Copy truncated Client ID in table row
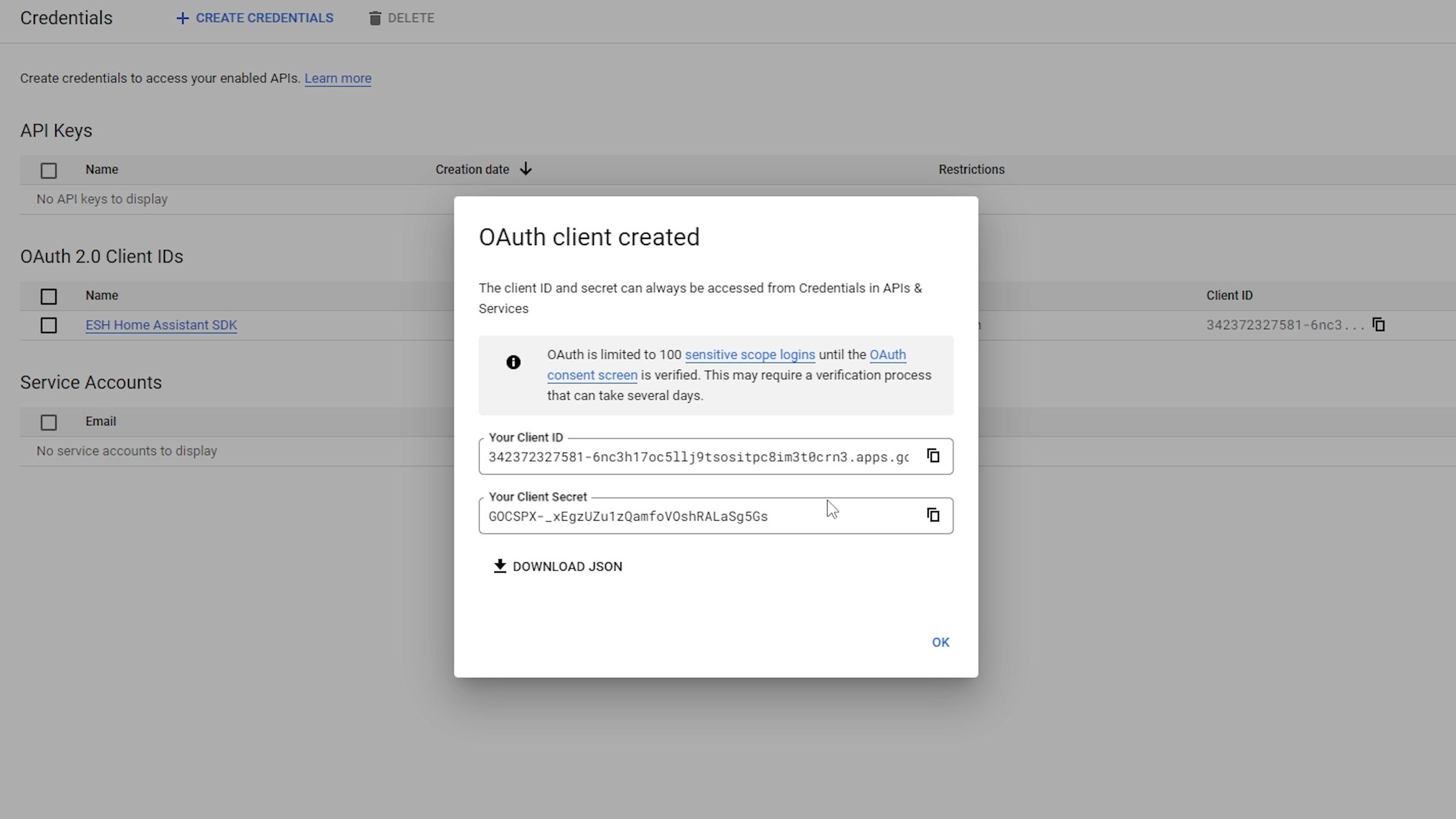Screen dimensions: 1456x819 (1378, 325)
